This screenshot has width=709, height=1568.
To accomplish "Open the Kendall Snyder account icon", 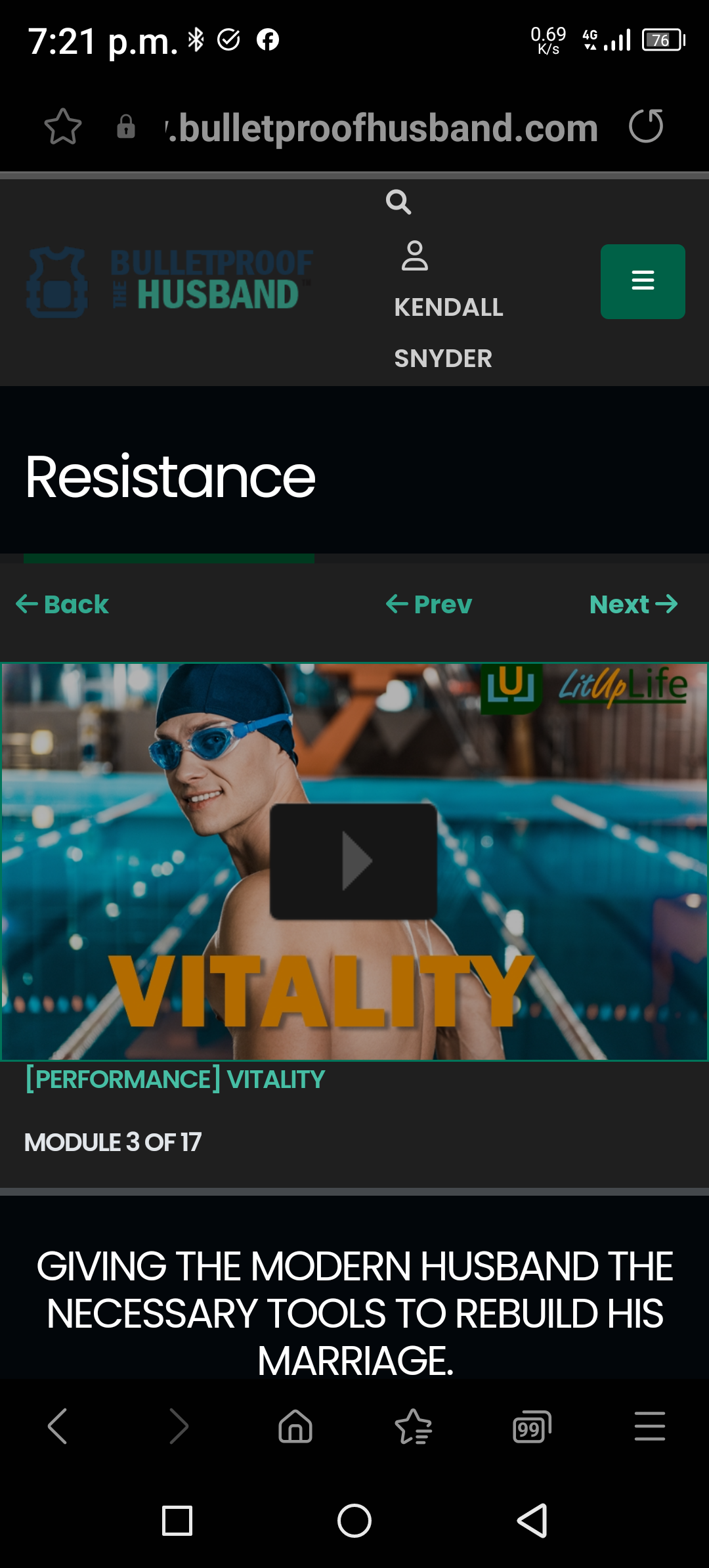I will tap(415, 255).
